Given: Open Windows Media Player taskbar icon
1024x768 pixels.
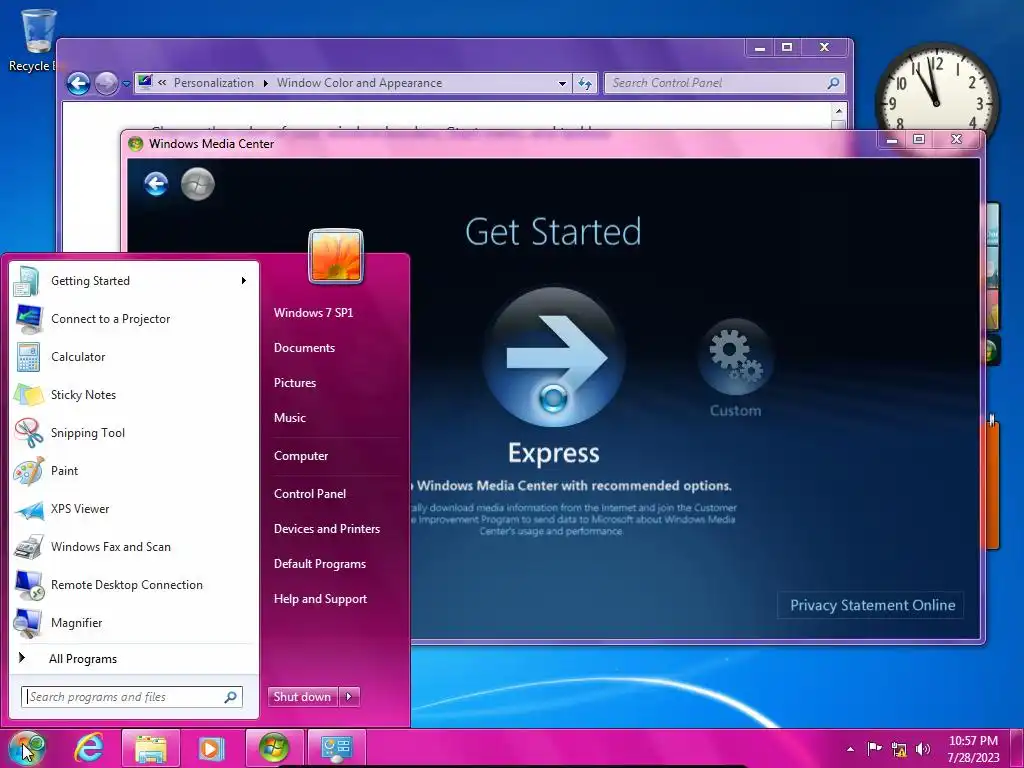Looking at the screenshot, I should coord(211,748).
